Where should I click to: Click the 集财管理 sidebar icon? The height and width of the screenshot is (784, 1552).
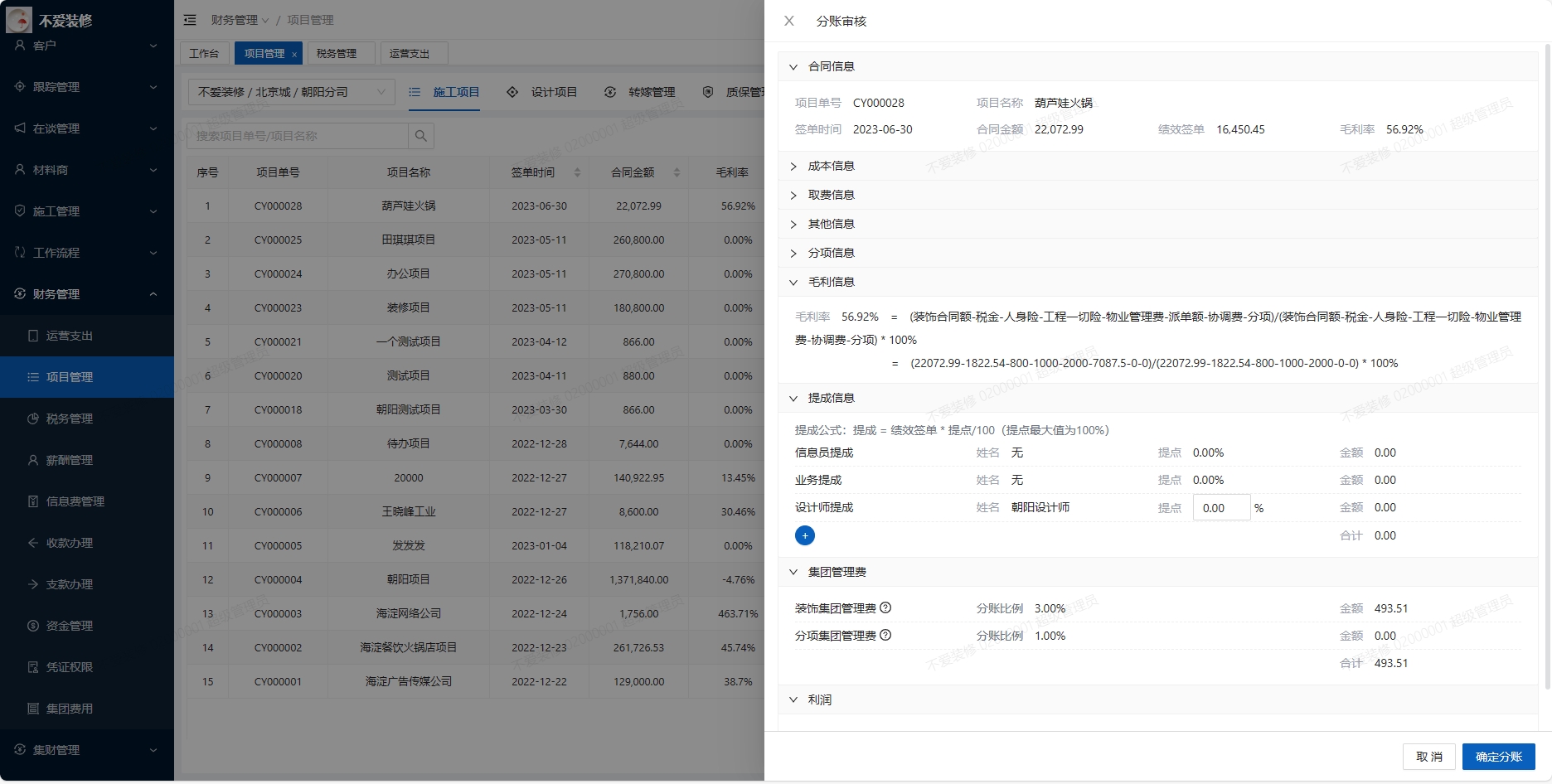click(x=20, y=749)
